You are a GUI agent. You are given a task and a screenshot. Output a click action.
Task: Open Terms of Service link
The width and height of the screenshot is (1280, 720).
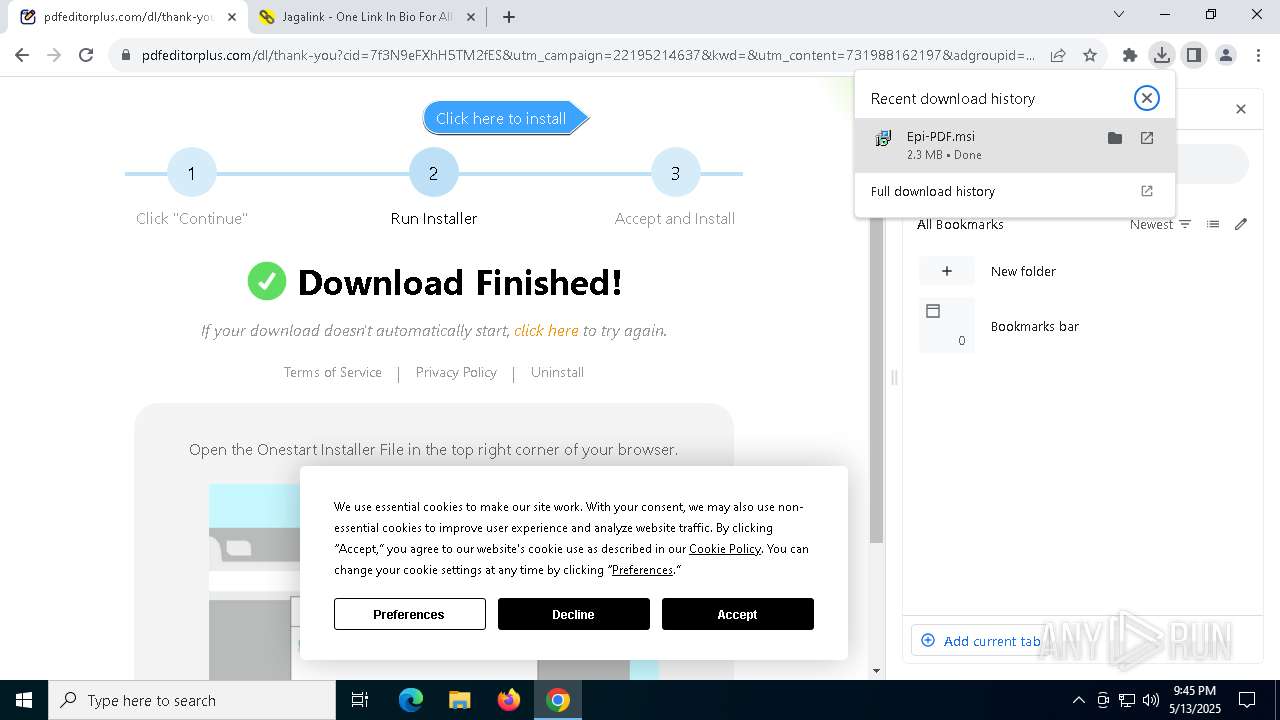point(332,372)
